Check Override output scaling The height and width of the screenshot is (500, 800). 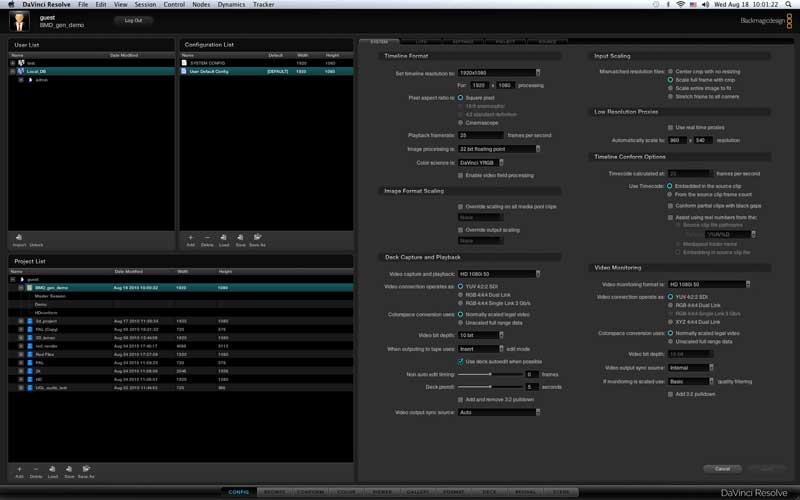[460, 230]
